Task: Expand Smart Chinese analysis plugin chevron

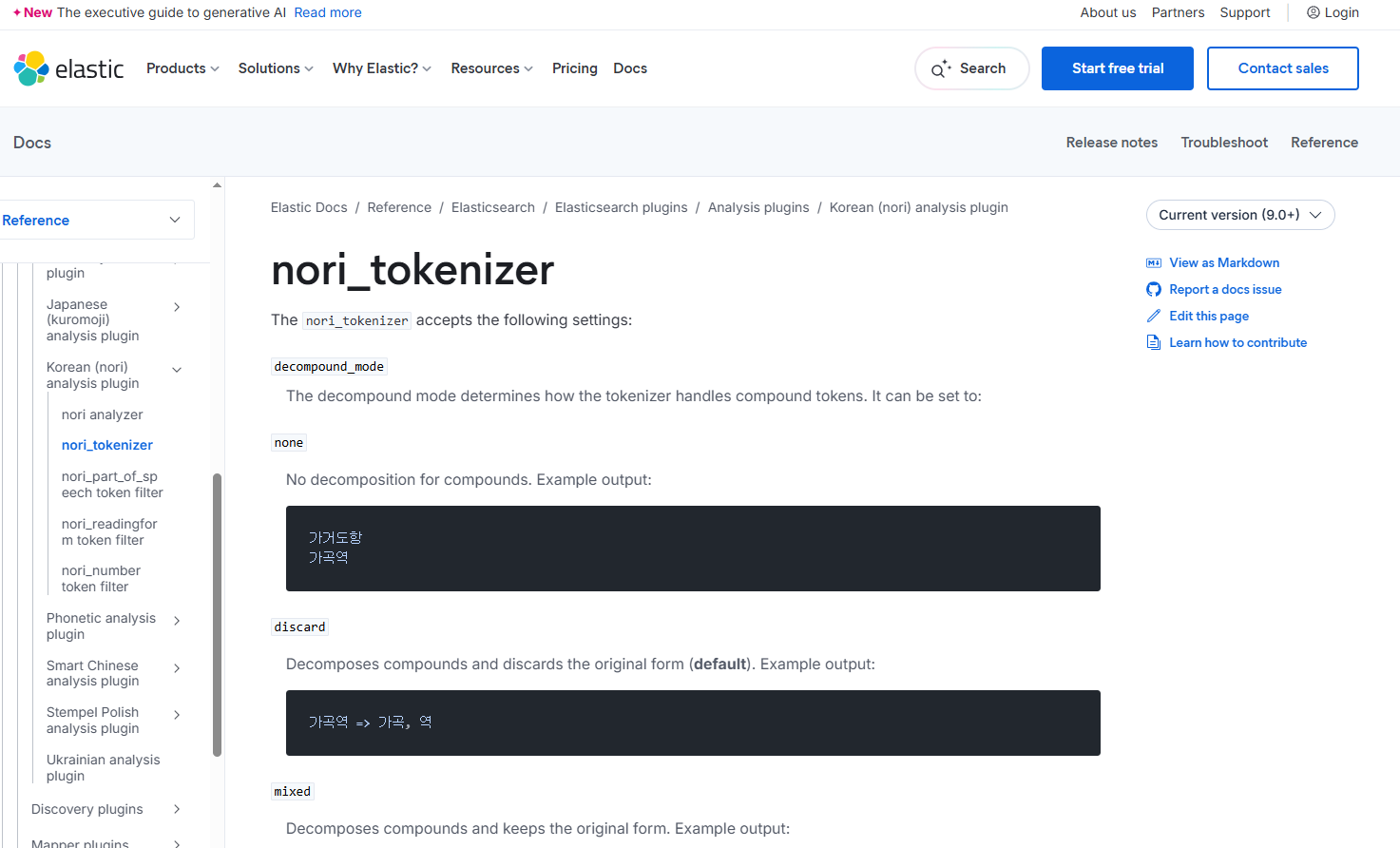Action: pos(177,668)
